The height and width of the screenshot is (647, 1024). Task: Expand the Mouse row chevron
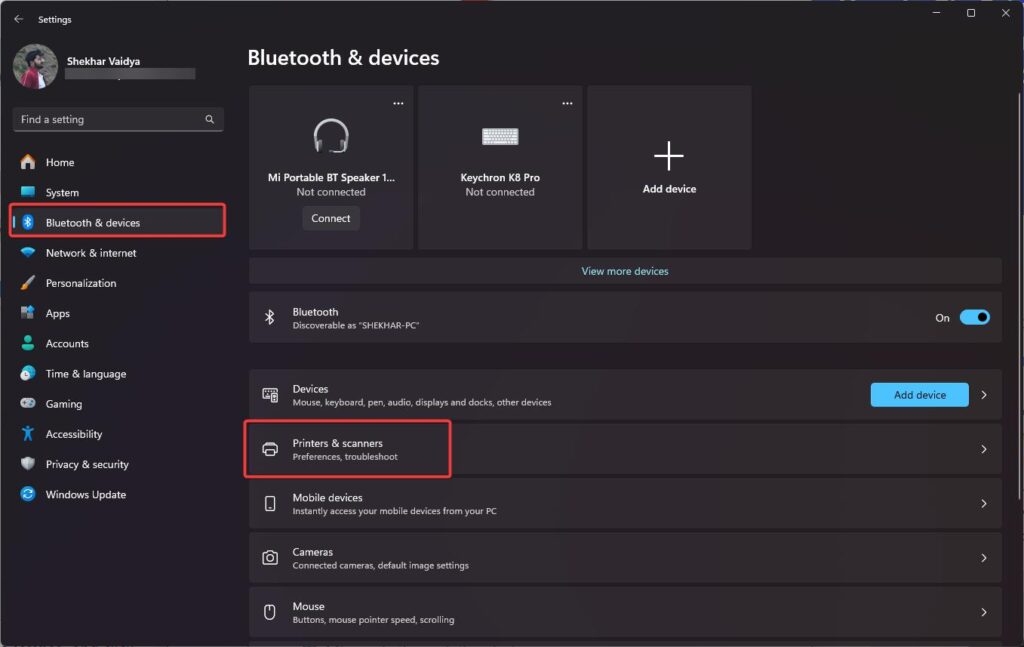click(x=984, y=612)
